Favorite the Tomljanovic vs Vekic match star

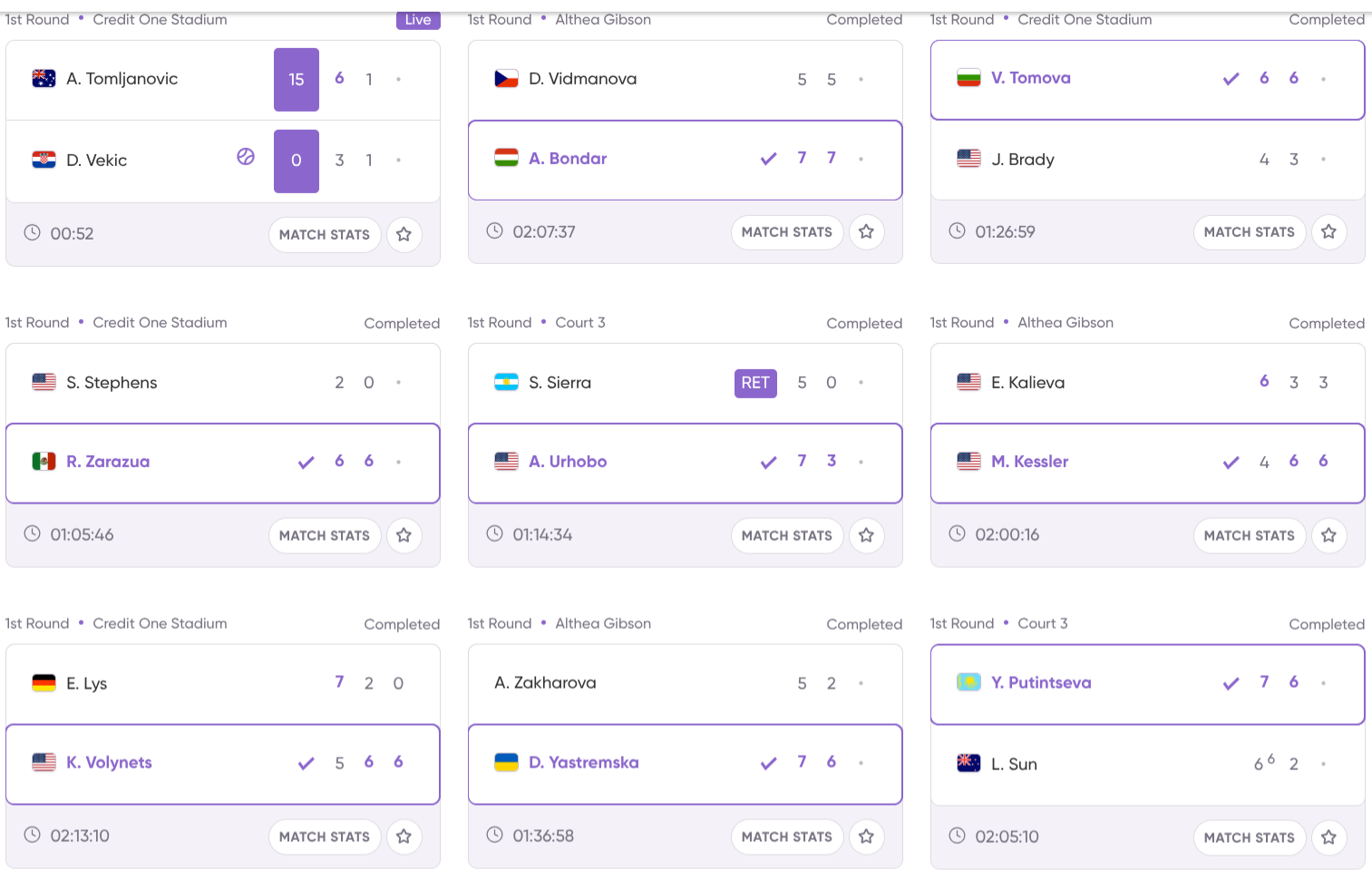tap(404, 234)
